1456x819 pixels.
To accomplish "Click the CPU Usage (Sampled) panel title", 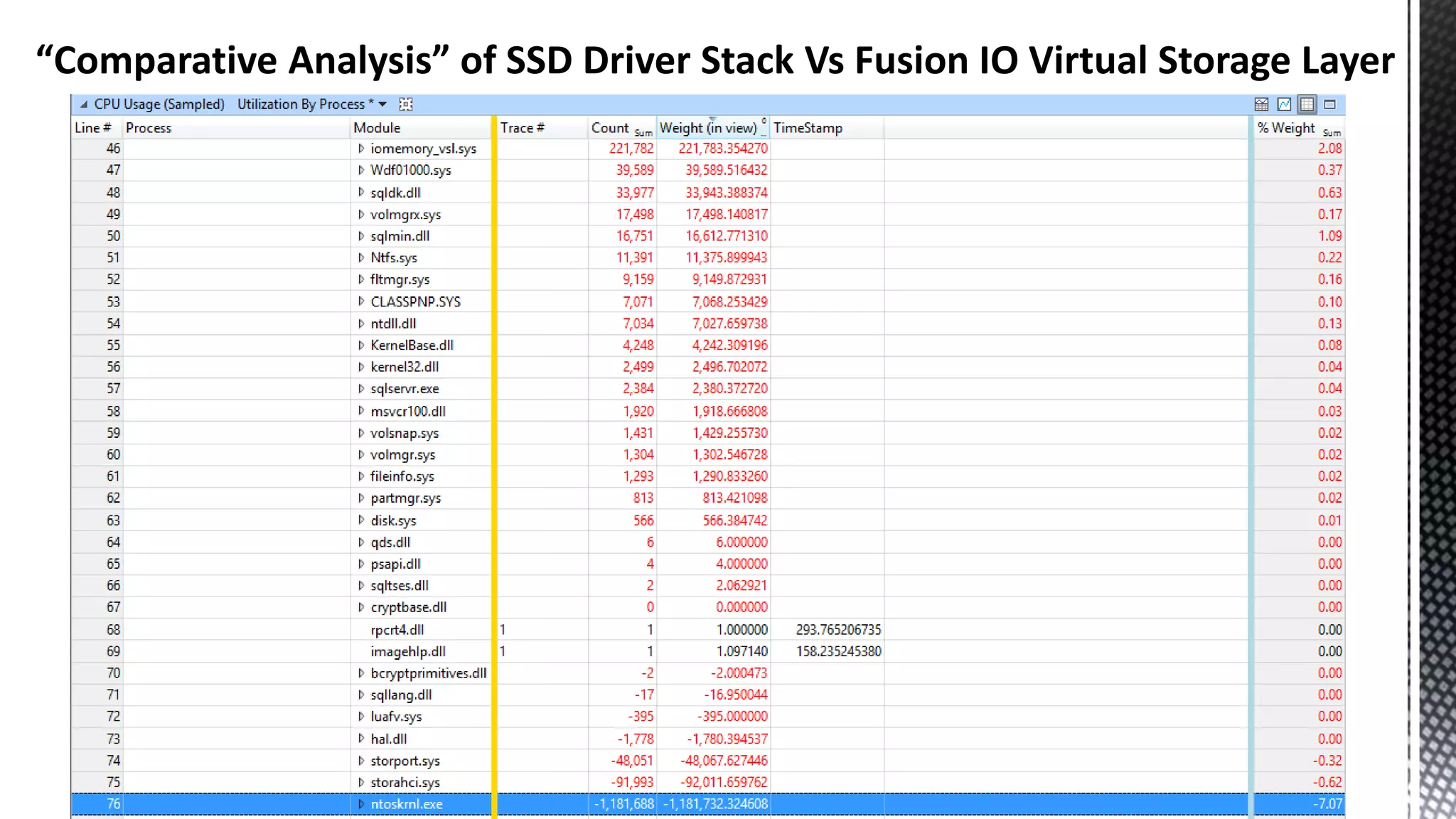I will pos(159,105).
